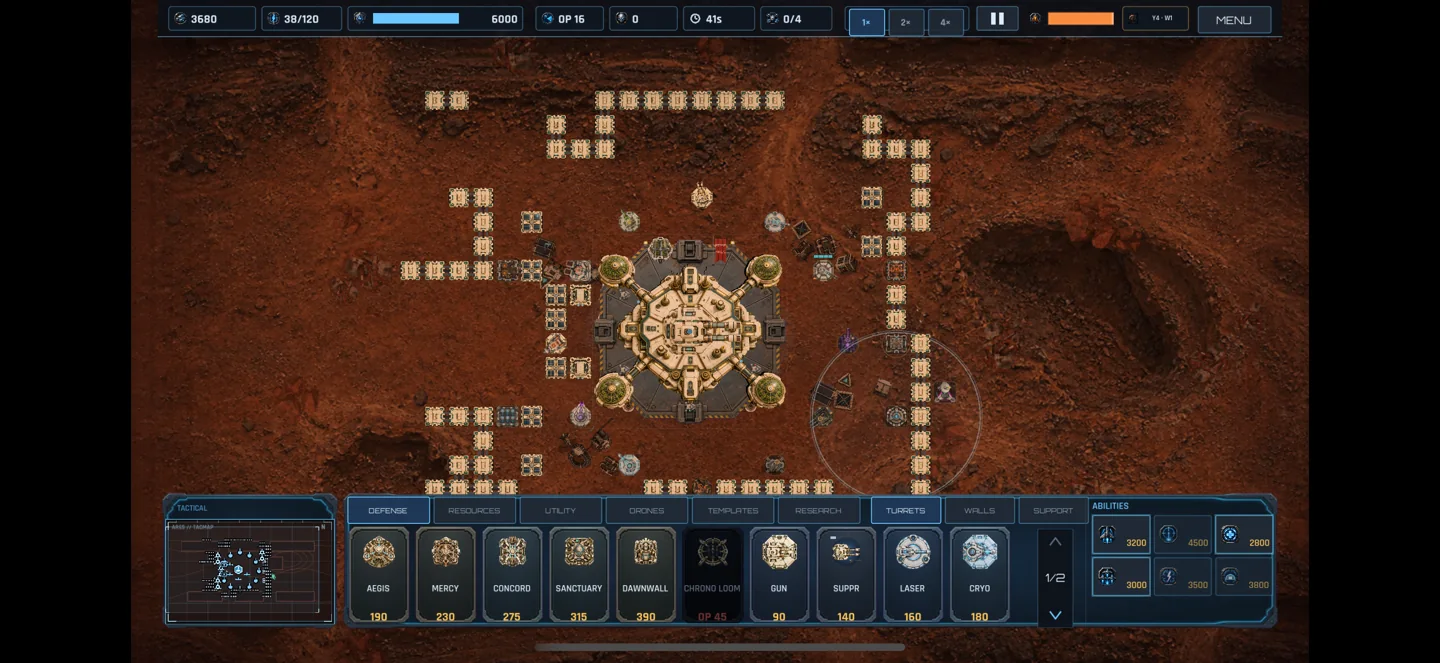Click the 0/4 counter in top bar
Screen dimensions: 1440x663
click(796, 19)
